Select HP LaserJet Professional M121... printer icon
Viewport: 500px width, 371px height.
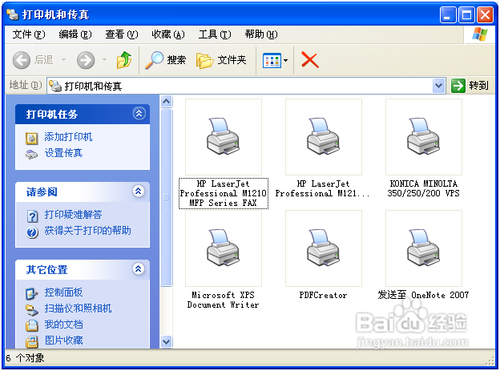323,137
